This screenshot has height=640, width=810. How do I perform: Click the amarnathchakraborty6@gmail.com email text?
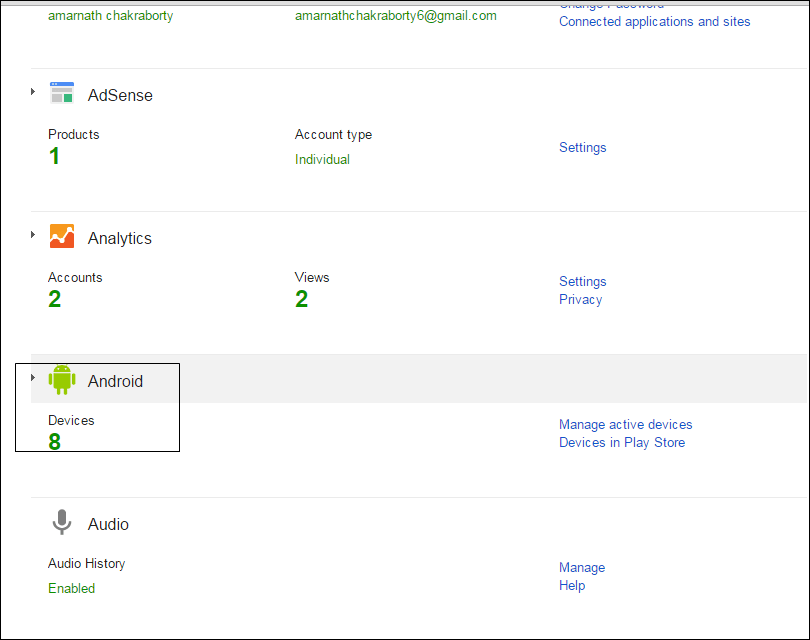click(x=396, y=15)
